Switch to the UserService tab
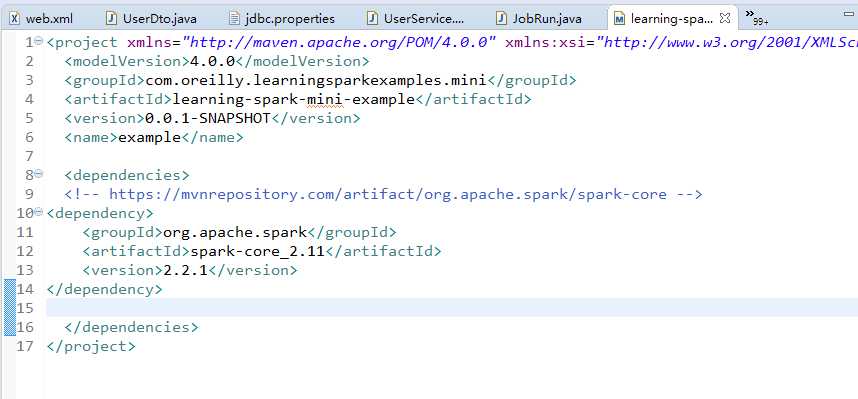The image size is (858, 399). click(416, 19)
